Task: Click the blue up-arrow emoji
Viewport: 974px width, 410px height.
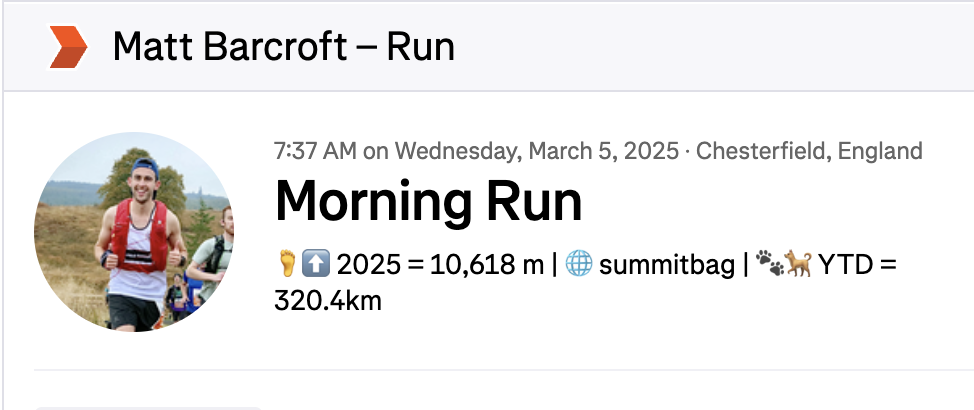Action: [316, 264]
